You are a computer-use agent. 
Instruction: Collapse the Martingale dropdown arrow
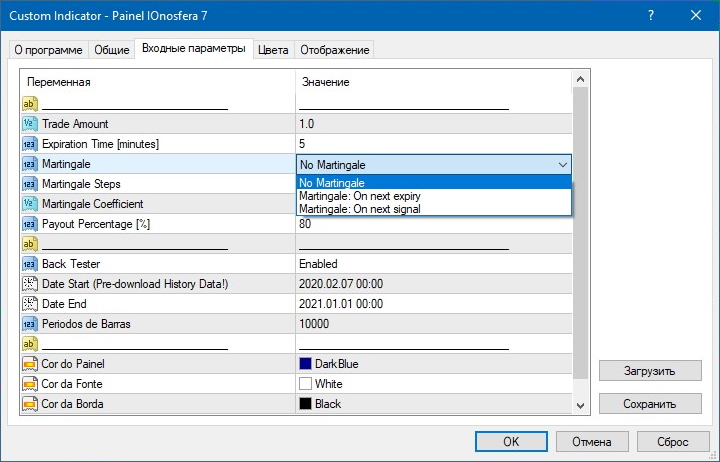click(x=561, y=165)
